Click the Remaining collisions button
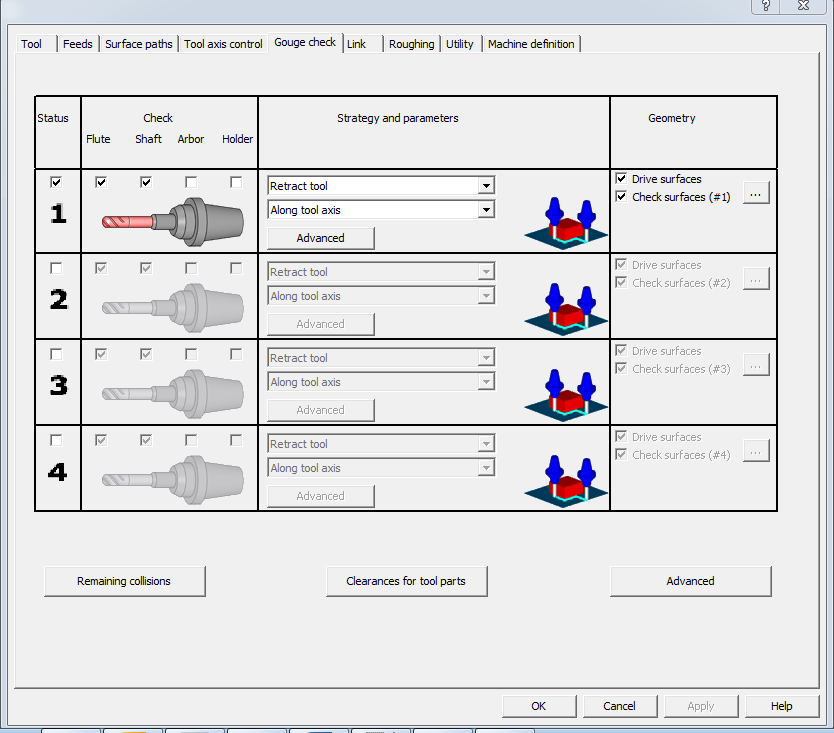Screen dimensions: 834x733 tap(124, 581)
